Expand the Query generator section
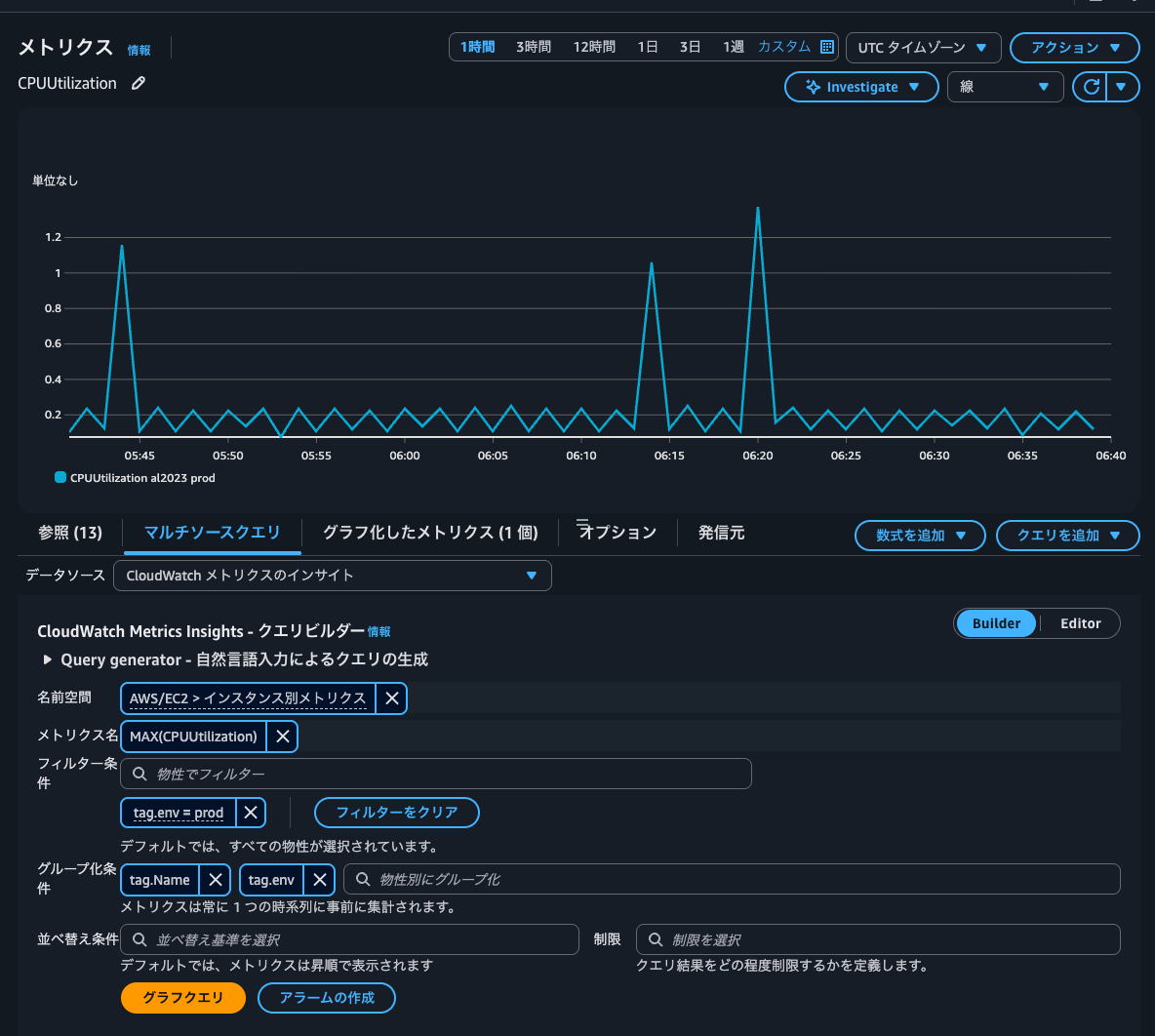Screen dimensions: 1155x1036 (47, 659)
